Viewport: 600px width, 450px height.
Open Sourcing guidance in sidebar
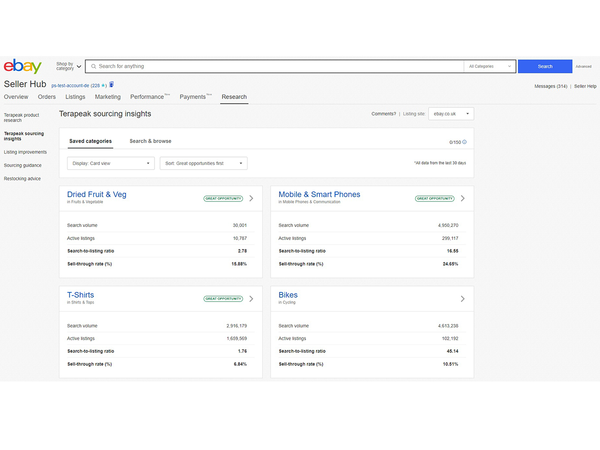pos(23,166)
